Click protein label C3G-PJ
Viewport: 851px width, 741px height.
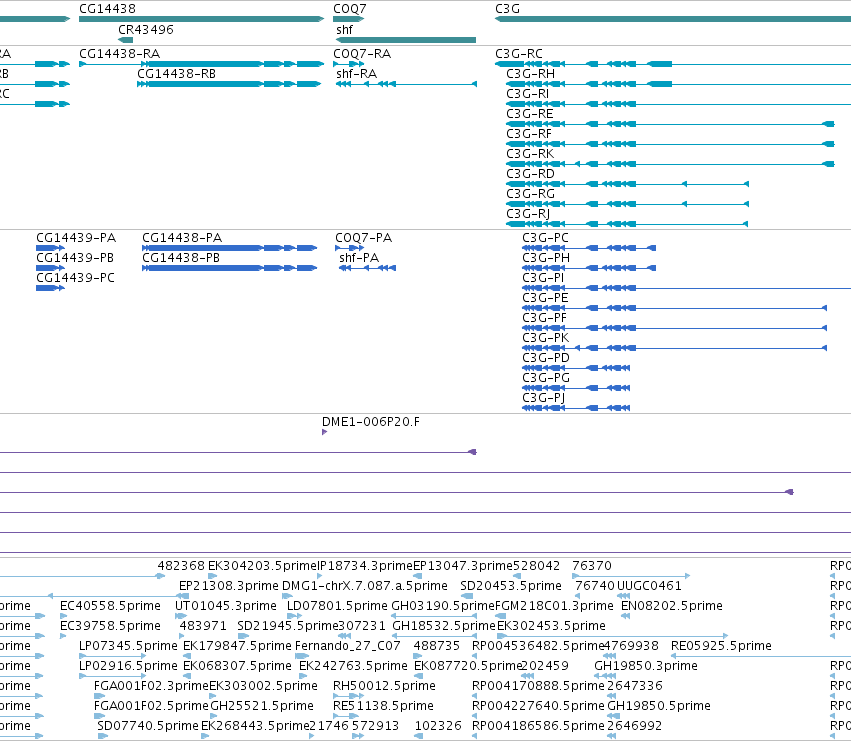coord(544,398)
